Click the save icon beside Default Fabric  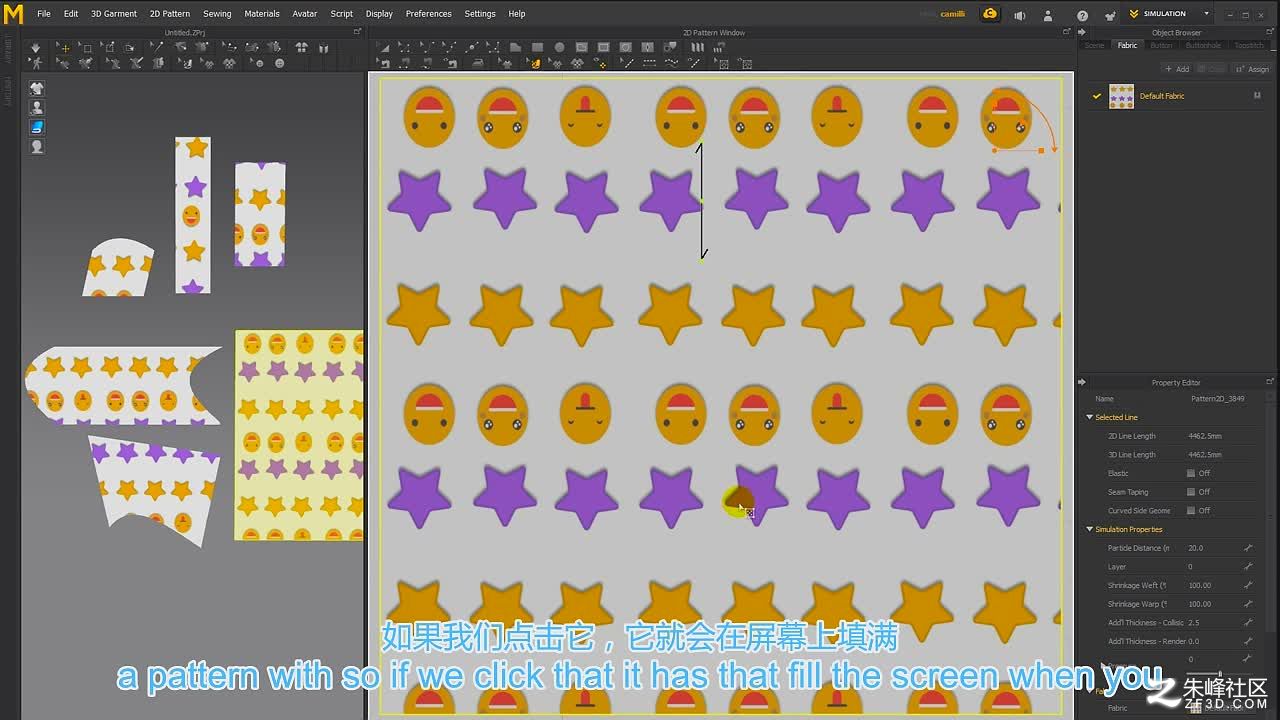(x=1257, y=95)
